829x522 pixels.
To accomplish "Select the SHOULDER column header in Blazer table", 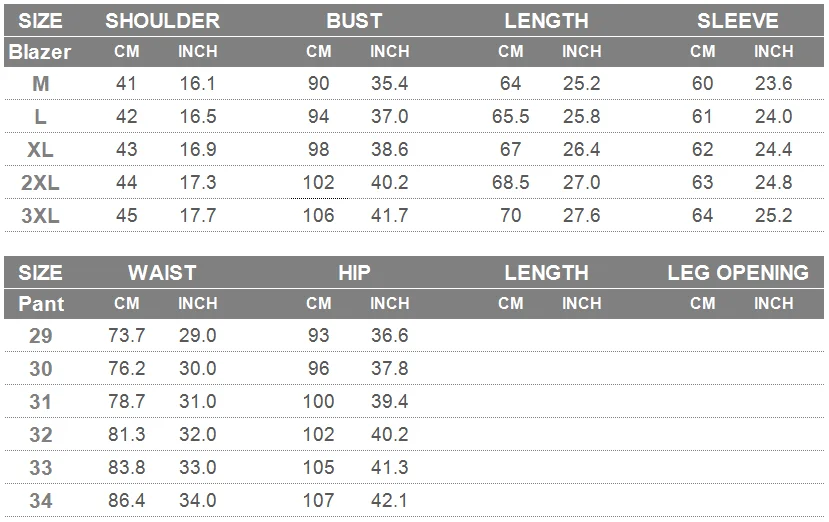I will point(162,21).
